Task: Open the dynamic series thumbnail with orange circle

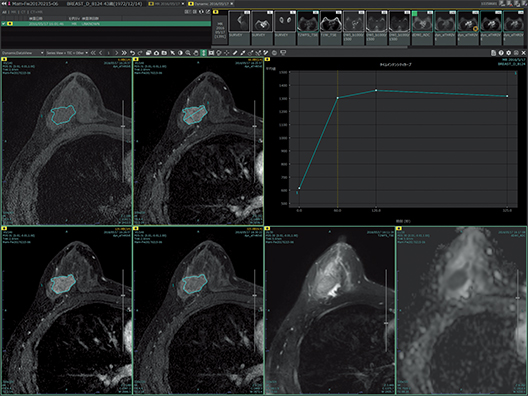Action: point(468,27)
